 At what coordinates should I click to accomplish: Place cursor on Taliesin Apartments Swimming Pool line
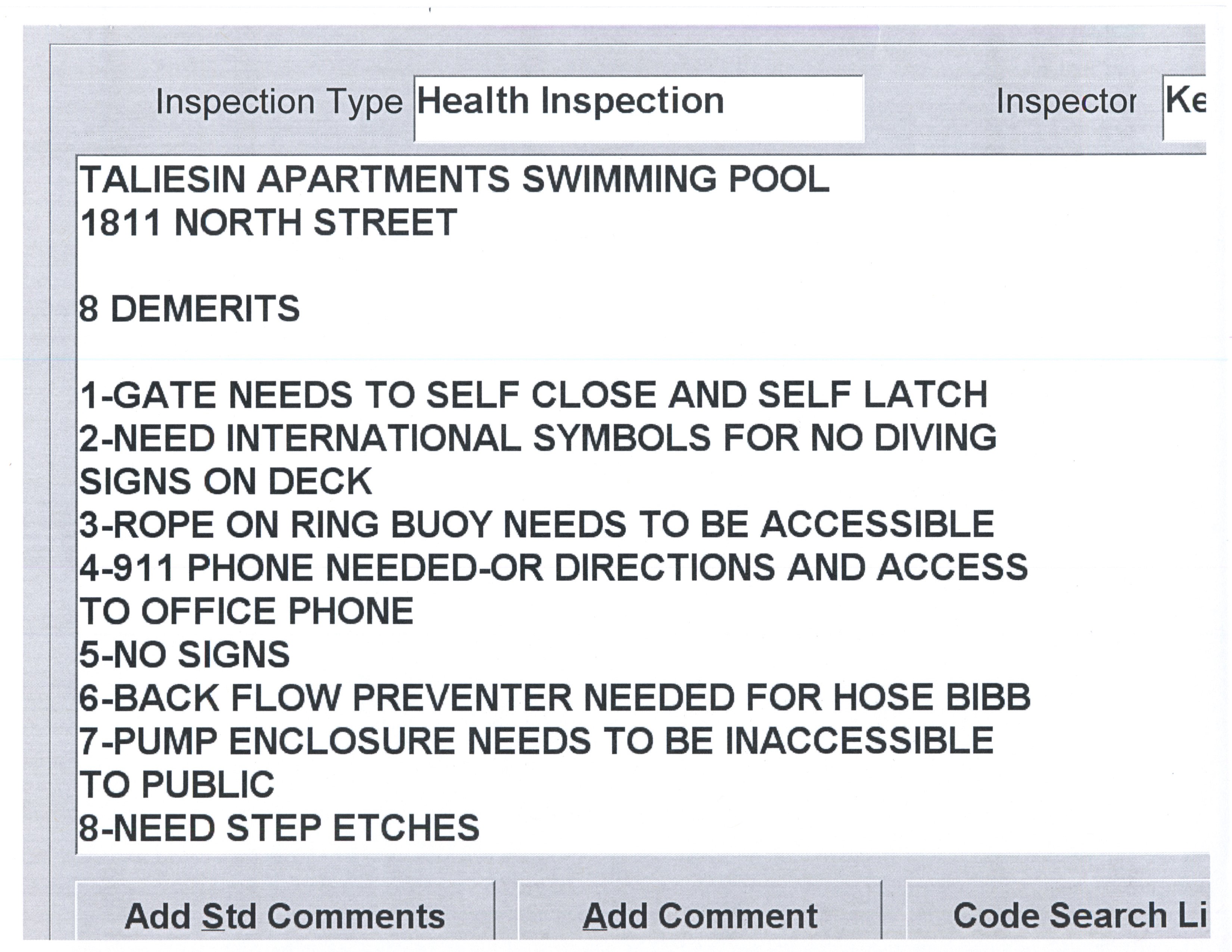(454, 180)
